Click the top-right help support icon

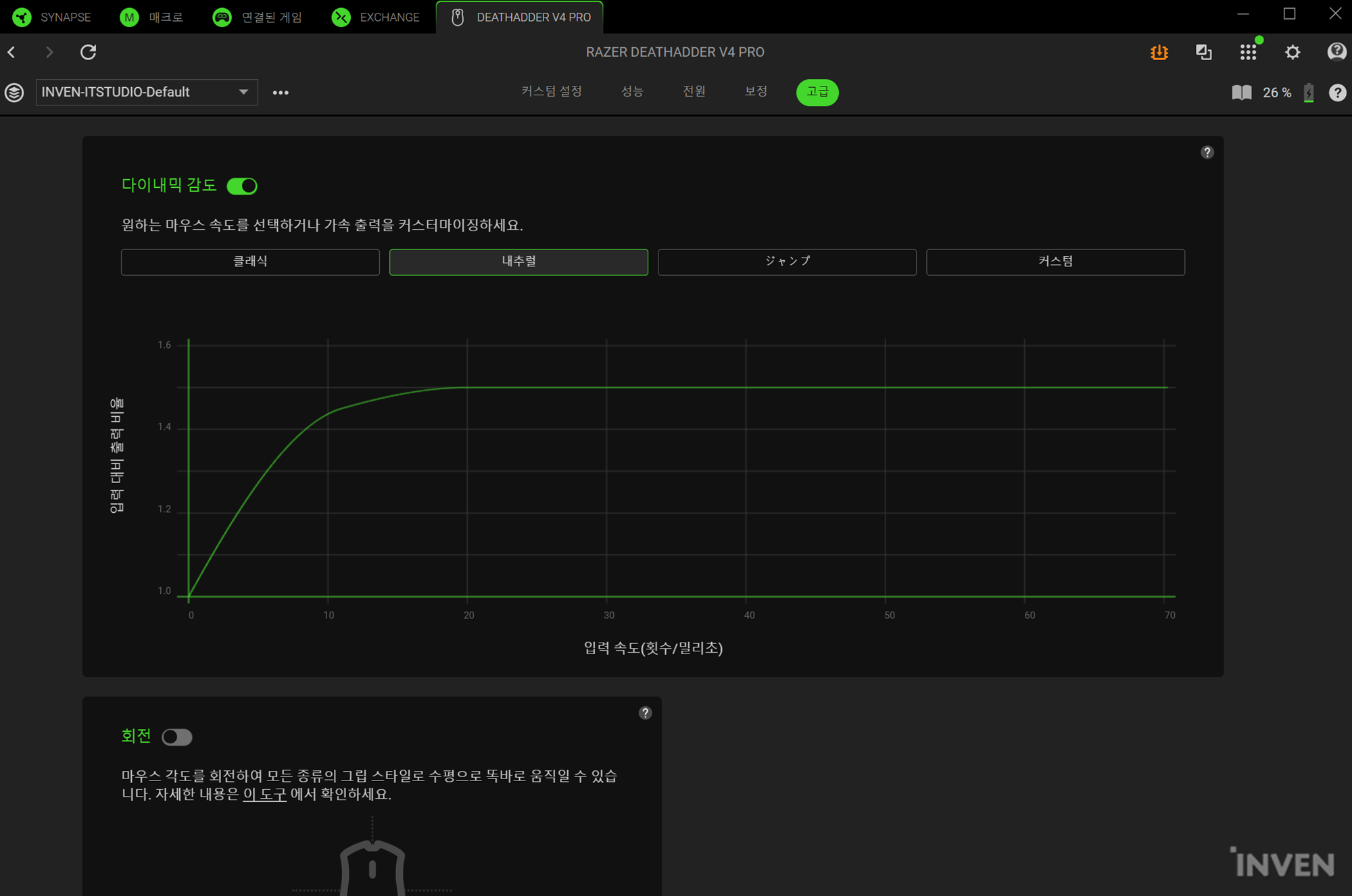(1336, 52)
